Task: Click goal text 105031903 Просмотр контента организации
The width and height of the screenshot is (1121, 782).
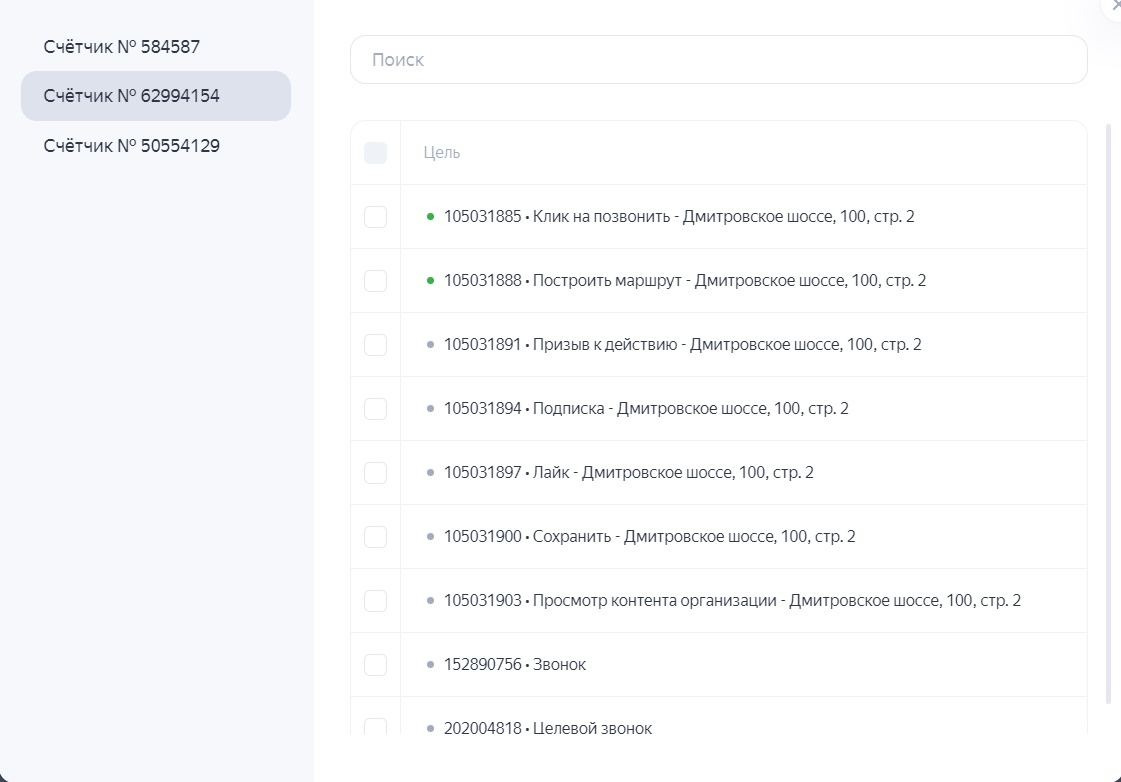Action: (732, 600)
